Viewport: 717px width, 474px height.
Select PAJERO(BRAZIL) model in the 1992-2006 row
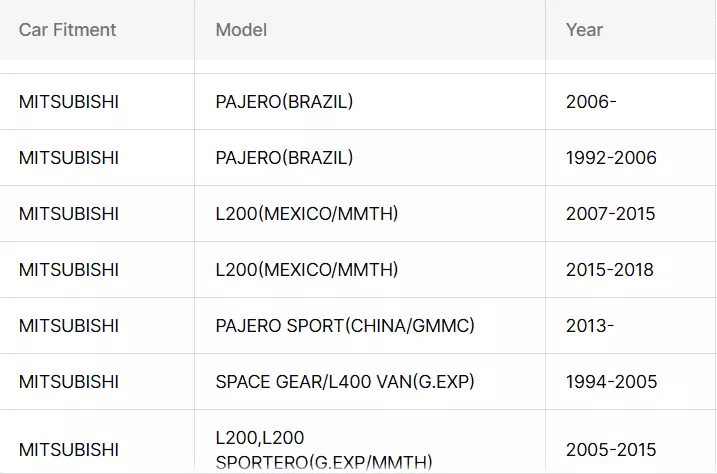coord(285,158)
